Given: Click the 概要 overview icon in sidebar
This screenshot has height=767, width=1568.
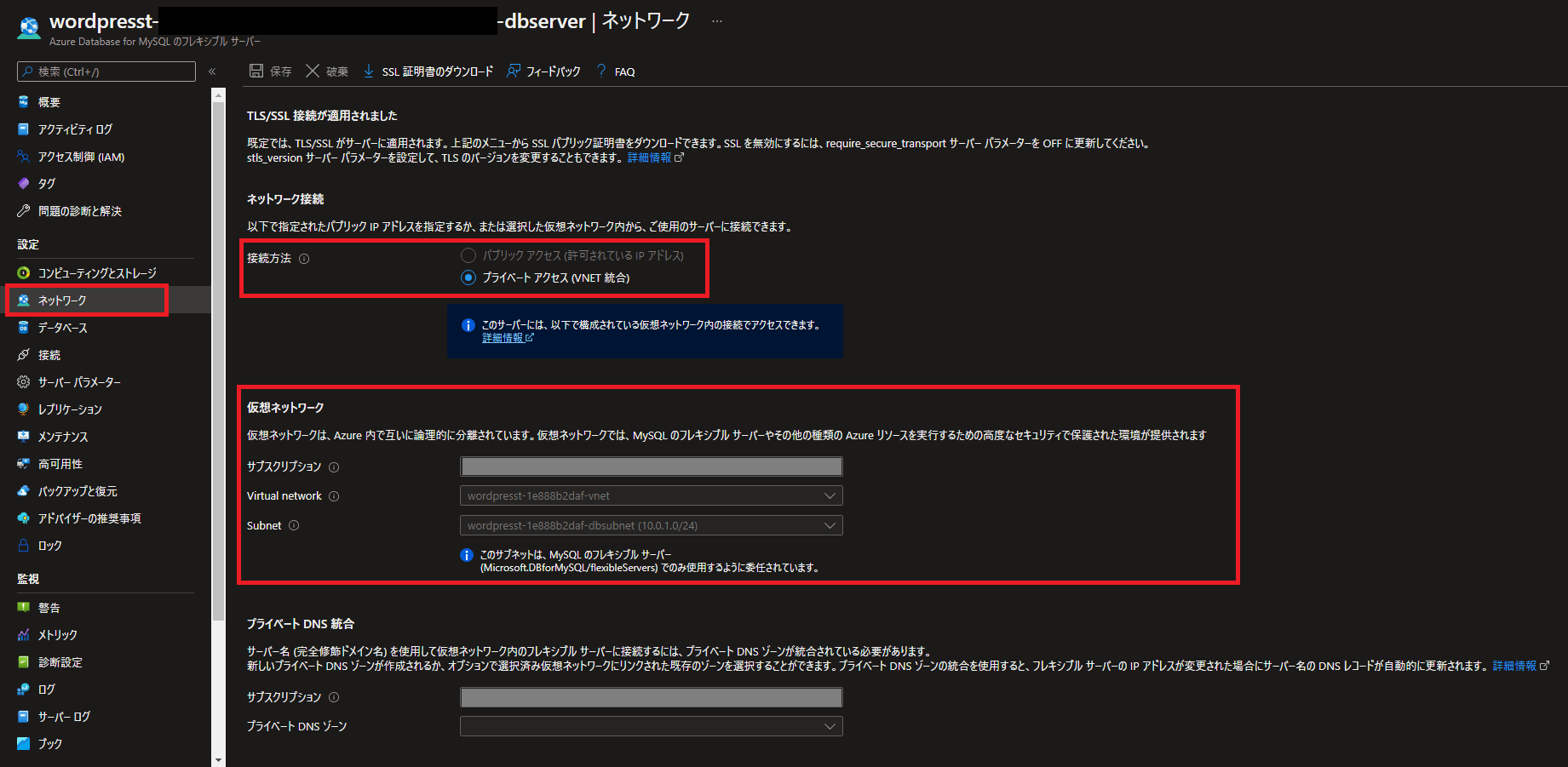Looking at the screenshot, I should click(24, 102).
